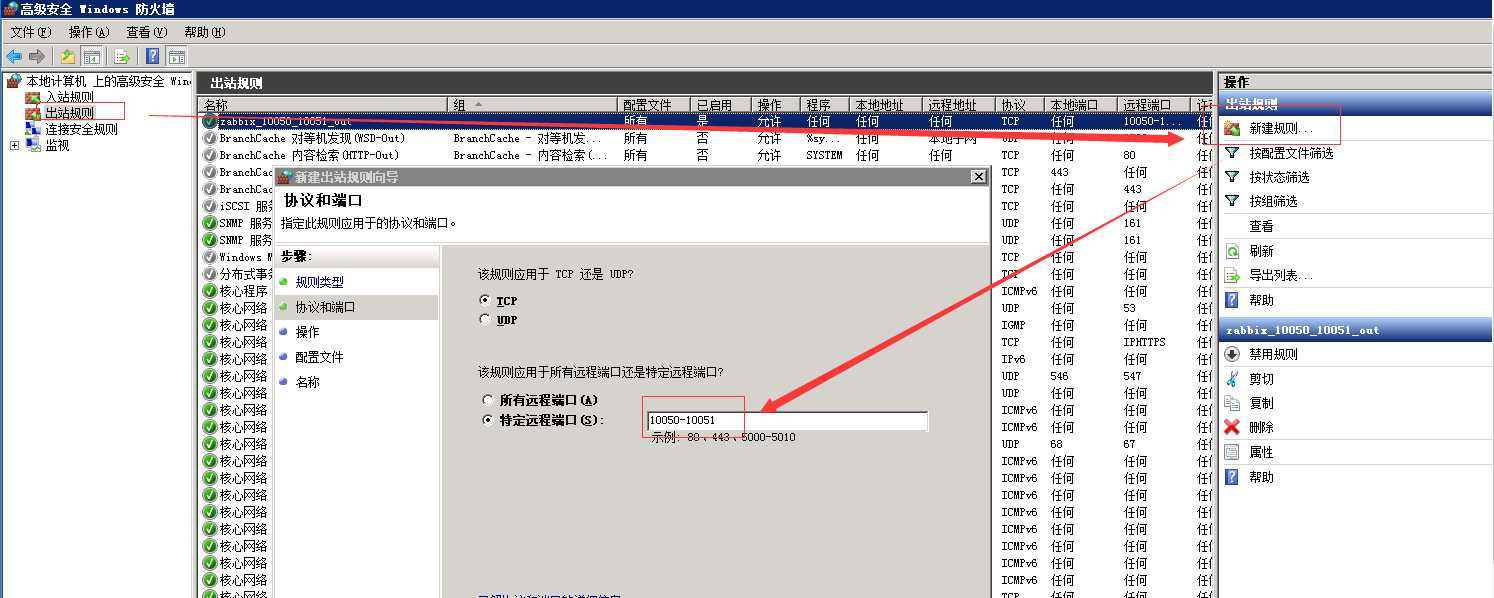Click the enabled check icon of zabbix rule

point(209,121)
